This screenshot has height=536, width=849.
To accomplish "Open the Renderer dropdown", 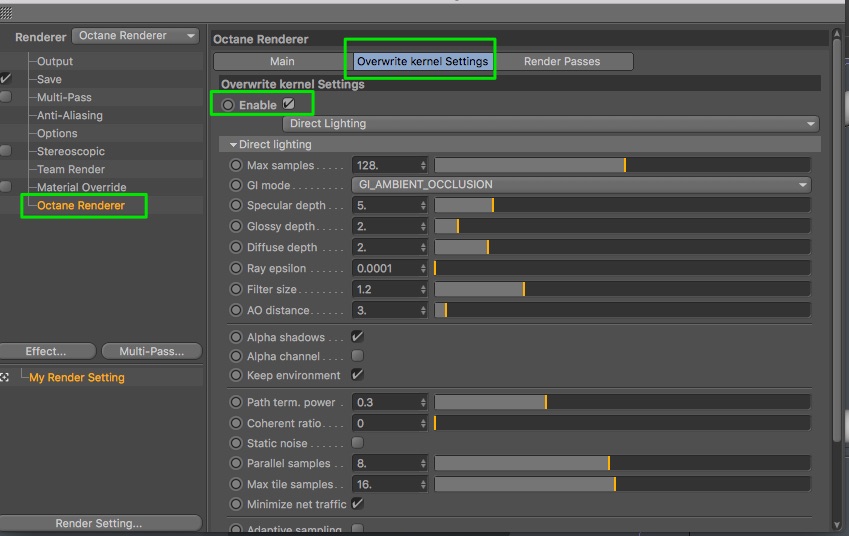I will pos(135,36).
